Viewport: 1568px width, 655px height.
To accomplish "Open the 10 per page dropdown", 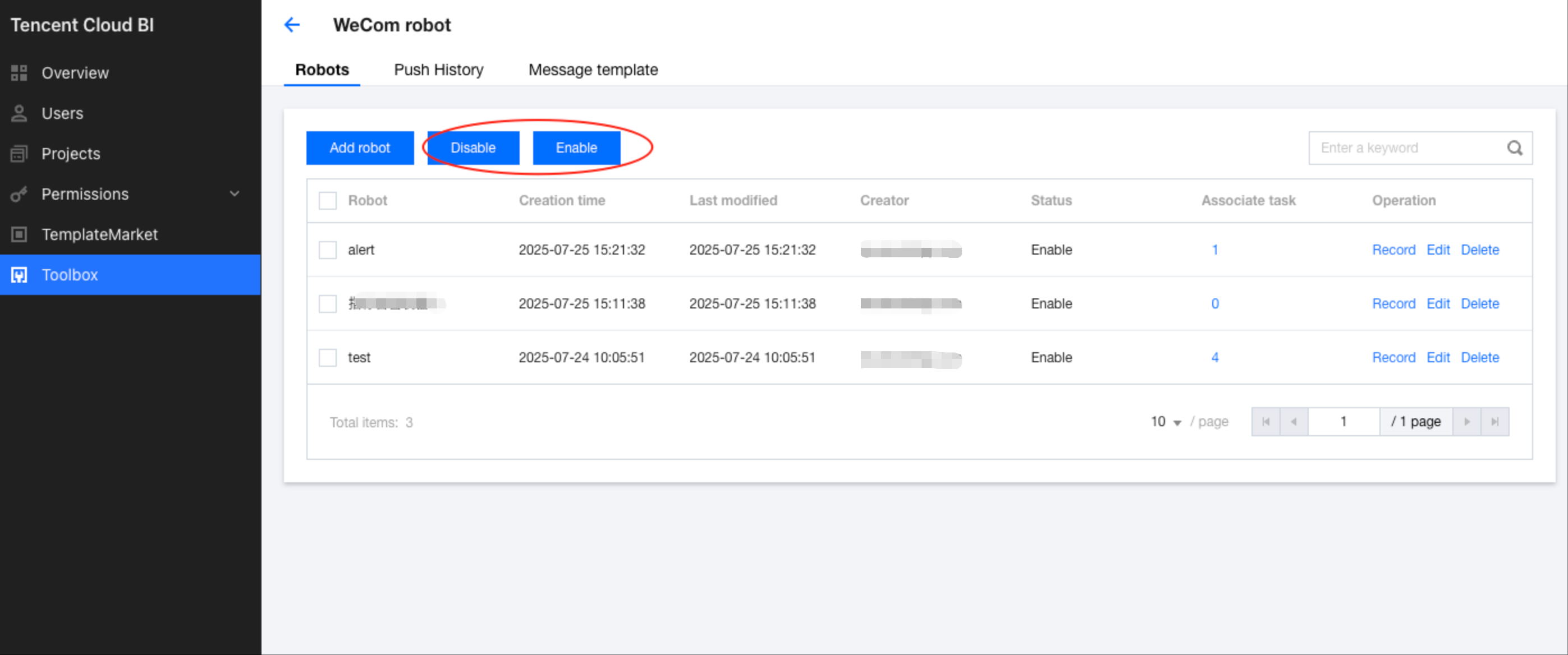I will pyautogui.click(x=1165, y=422).
